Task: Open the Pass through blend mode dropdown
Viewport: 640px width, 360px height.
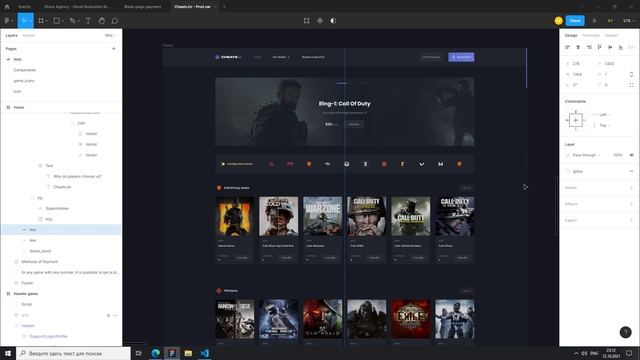Action: click(586, 155)
